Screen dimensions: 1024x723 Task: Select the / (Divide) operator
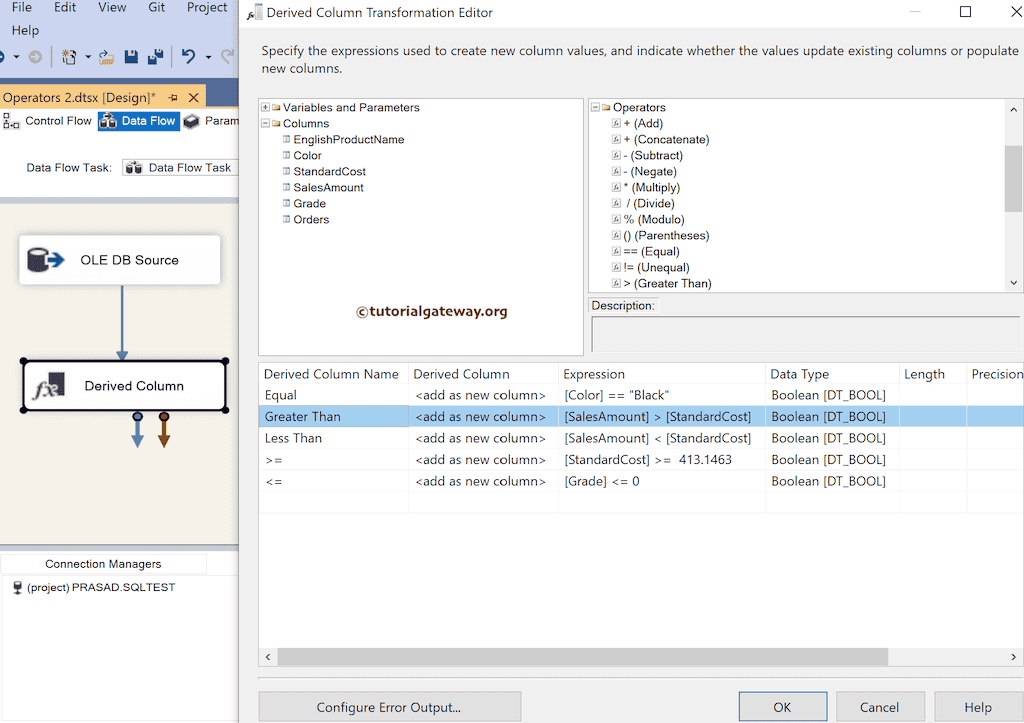point(650,203)
